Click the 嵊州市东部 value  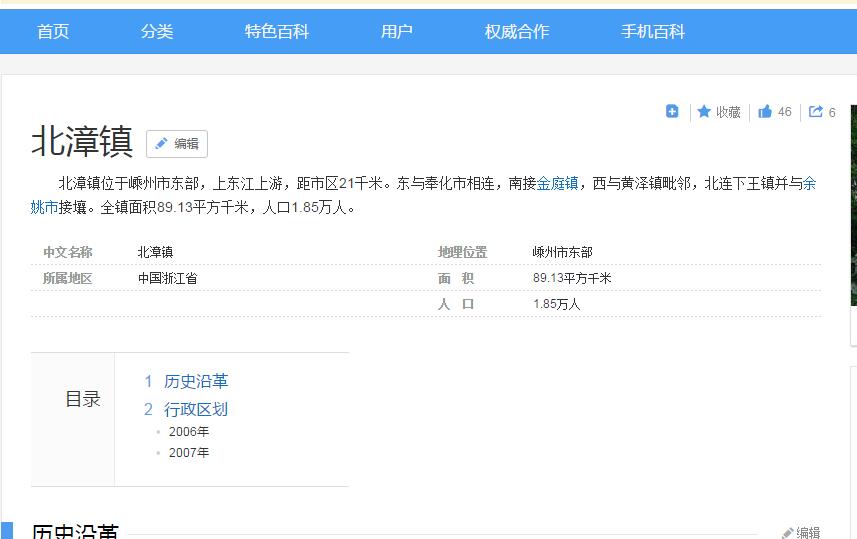[x=562, y=252]
